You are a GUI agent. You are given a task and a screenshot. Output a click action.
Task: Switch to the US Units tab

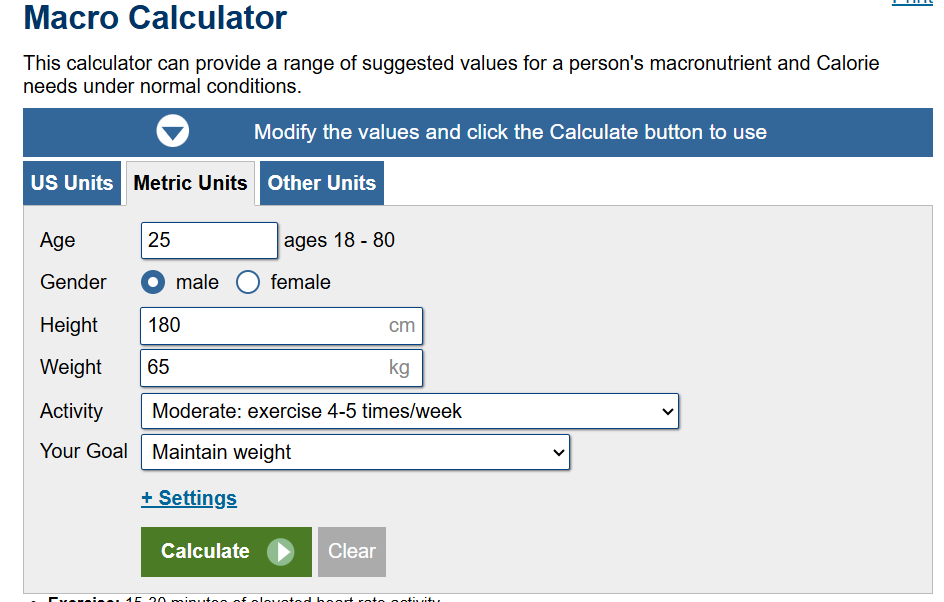(x=72, y=183)
